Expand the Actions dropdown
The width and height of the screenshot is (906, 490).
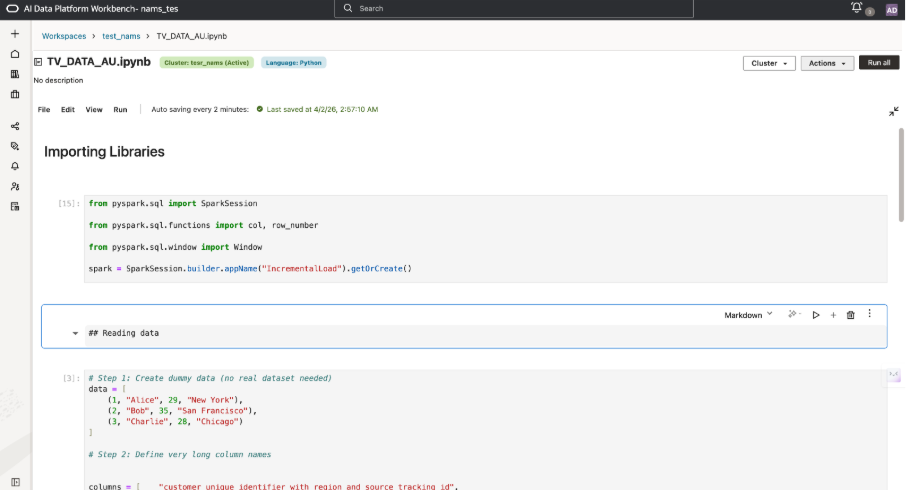(827, 63)
